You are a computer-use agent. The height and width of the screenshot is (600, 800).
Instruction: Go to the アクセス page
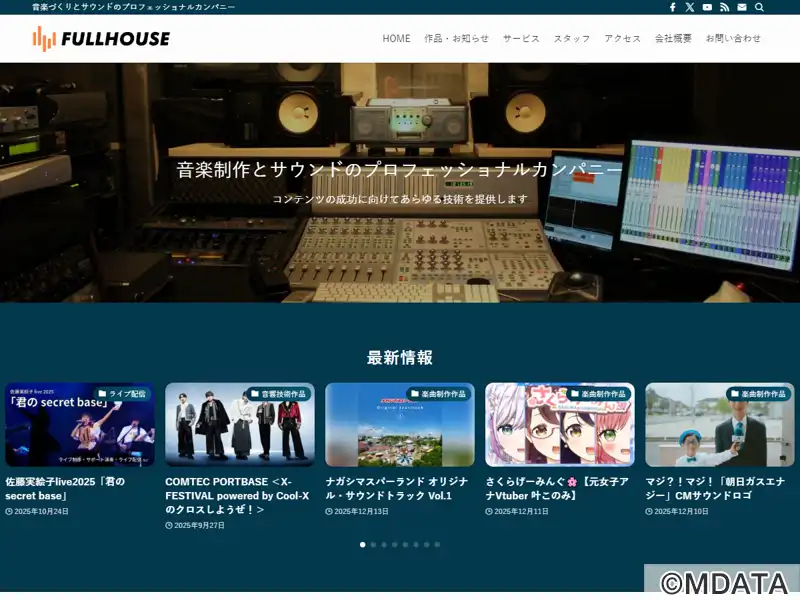622,39
